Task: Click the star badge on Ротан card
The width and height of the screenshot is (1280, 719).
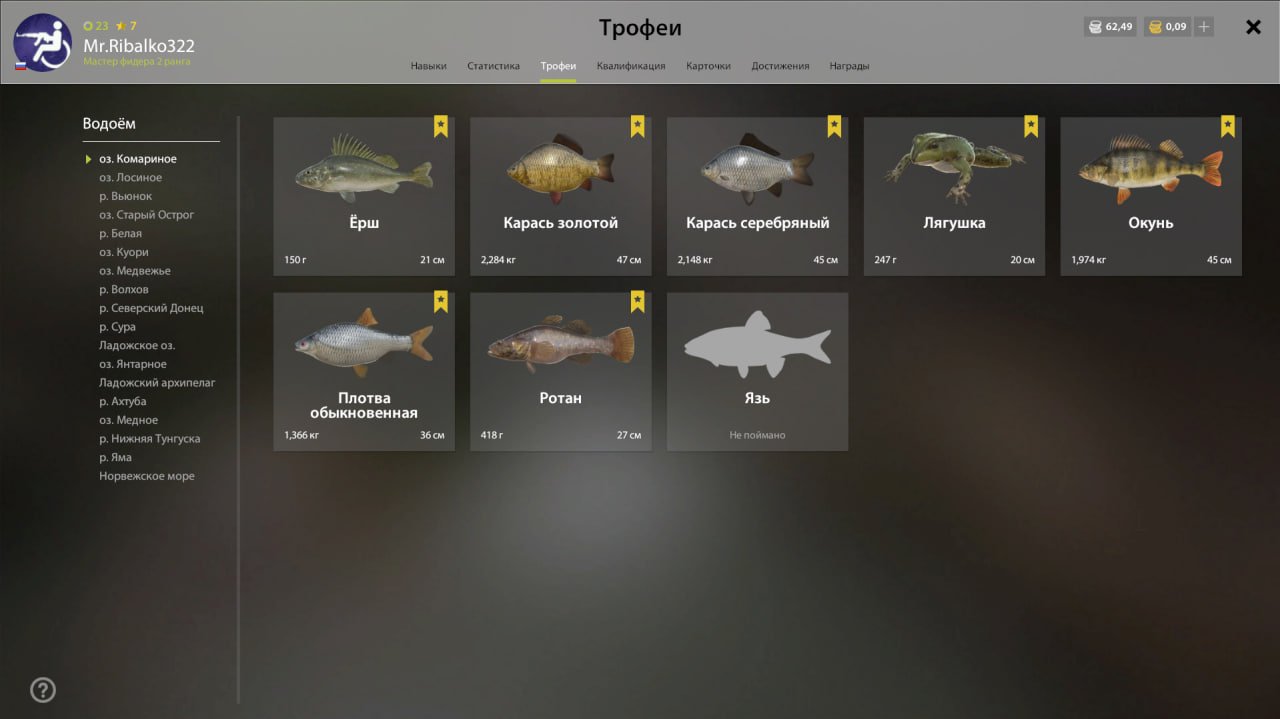Action: coord(638,302)
